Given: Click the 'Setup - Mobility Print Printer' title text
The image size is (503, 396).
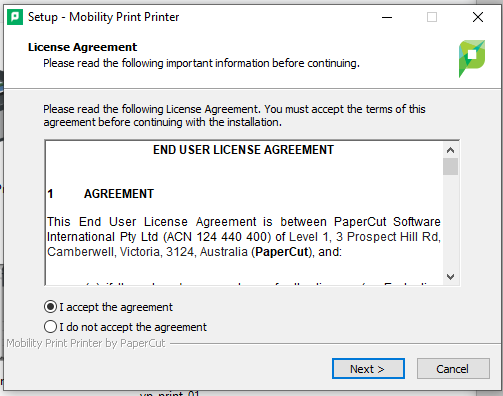Looking at the screenshot, I should point(103,17).
